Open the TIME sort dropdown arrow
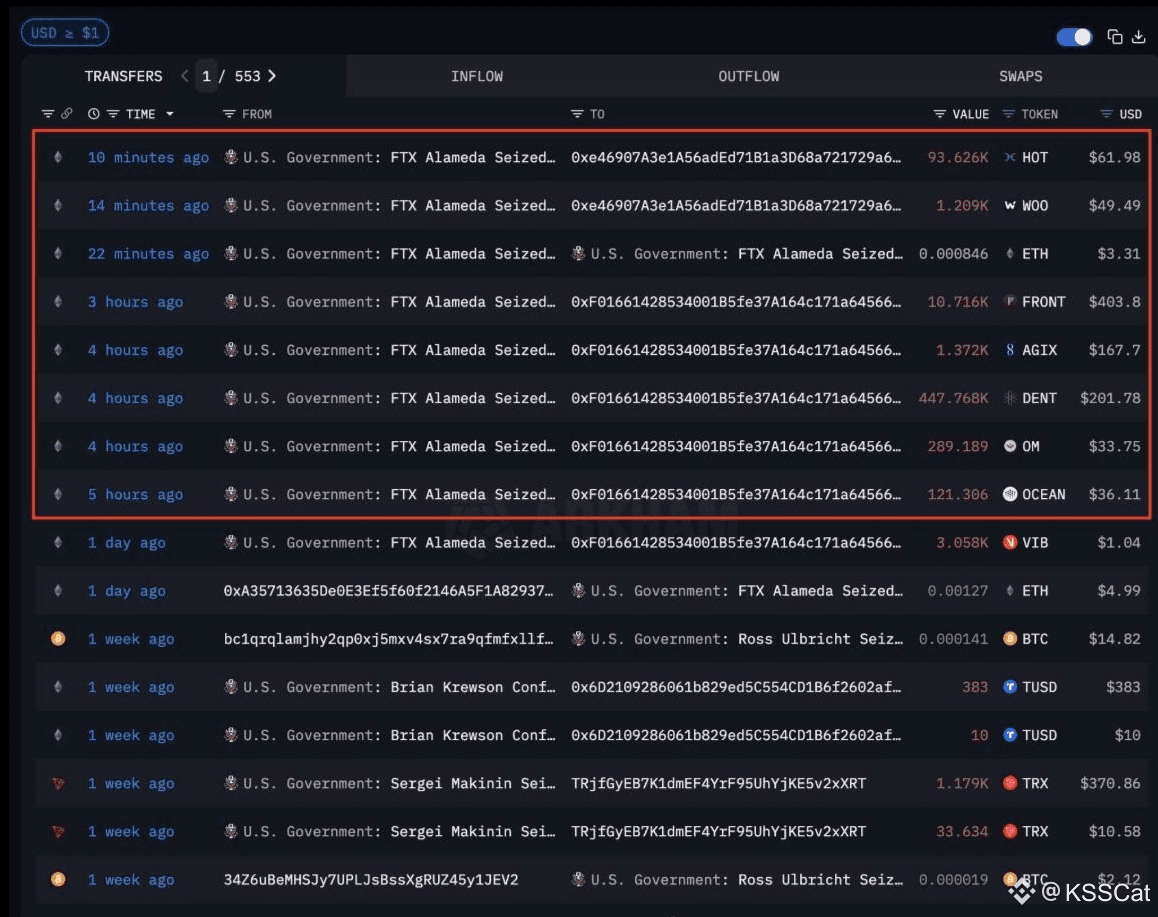Viewport: 1158px width, 917px height. pyautogui.click(x=170, y=114)
